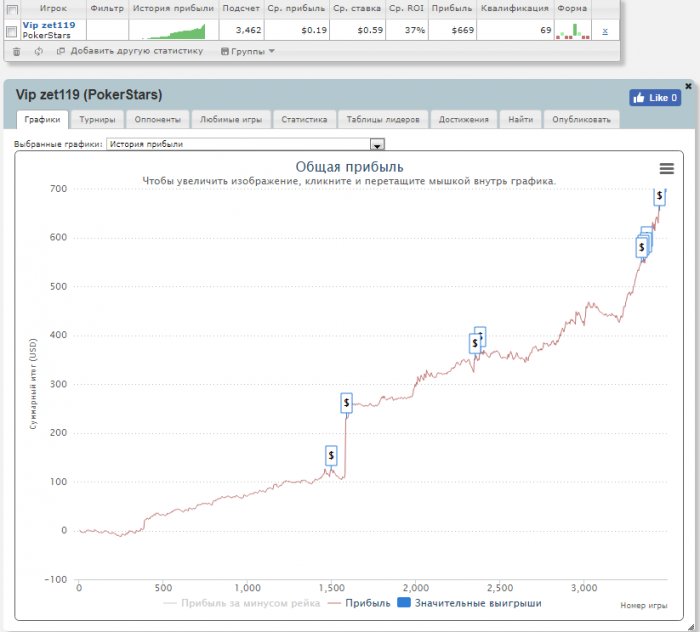
Task: Remove the player row with x link
Action: [604, 31]
